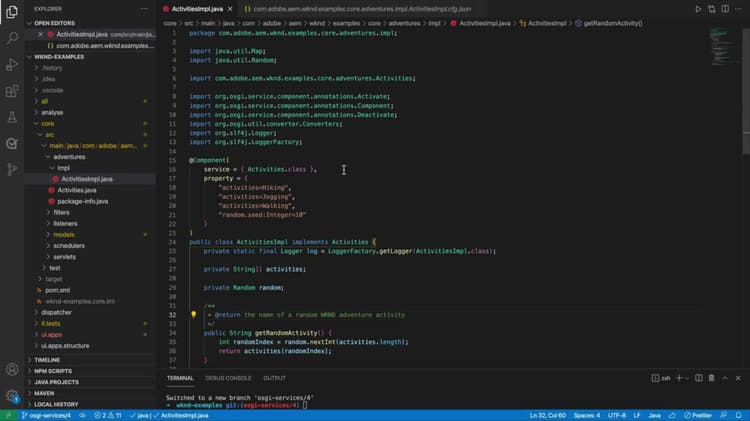Close ActivitiesImpl.java in Open Editors list
The height and width of the screenshot is (421, 750).
click(x=40, y=34)
